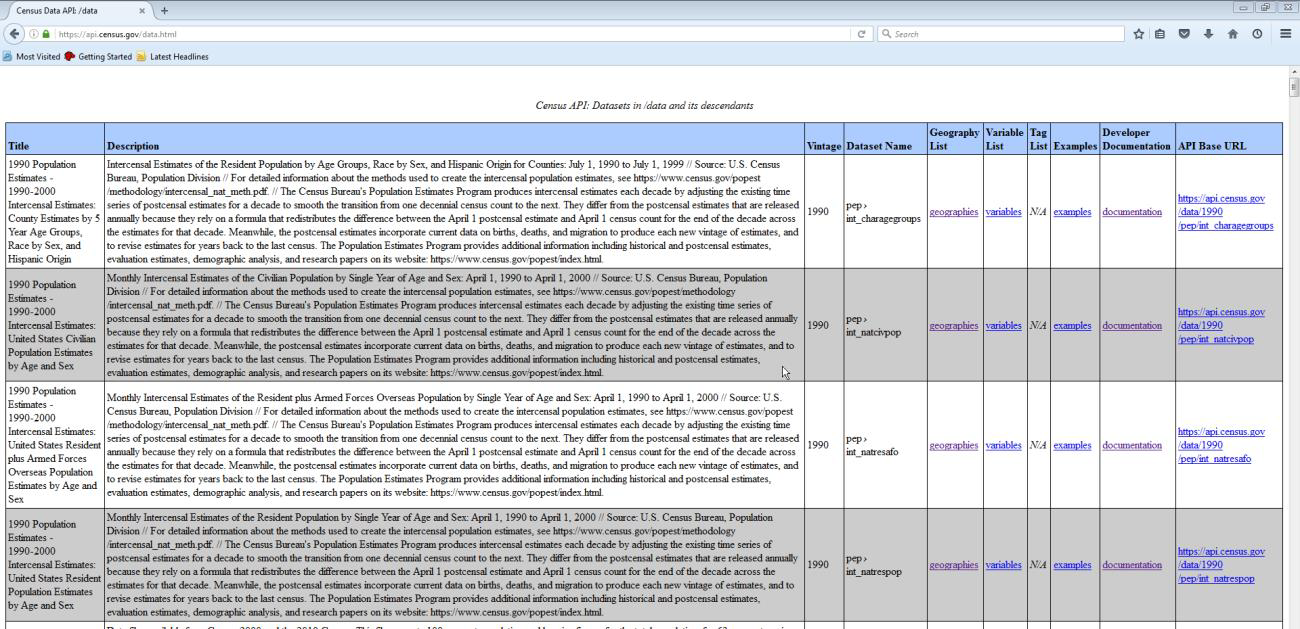Screen dimensions: 1300x629
Task: Click the Variable List column header
Action: (x=1004, y=138)
